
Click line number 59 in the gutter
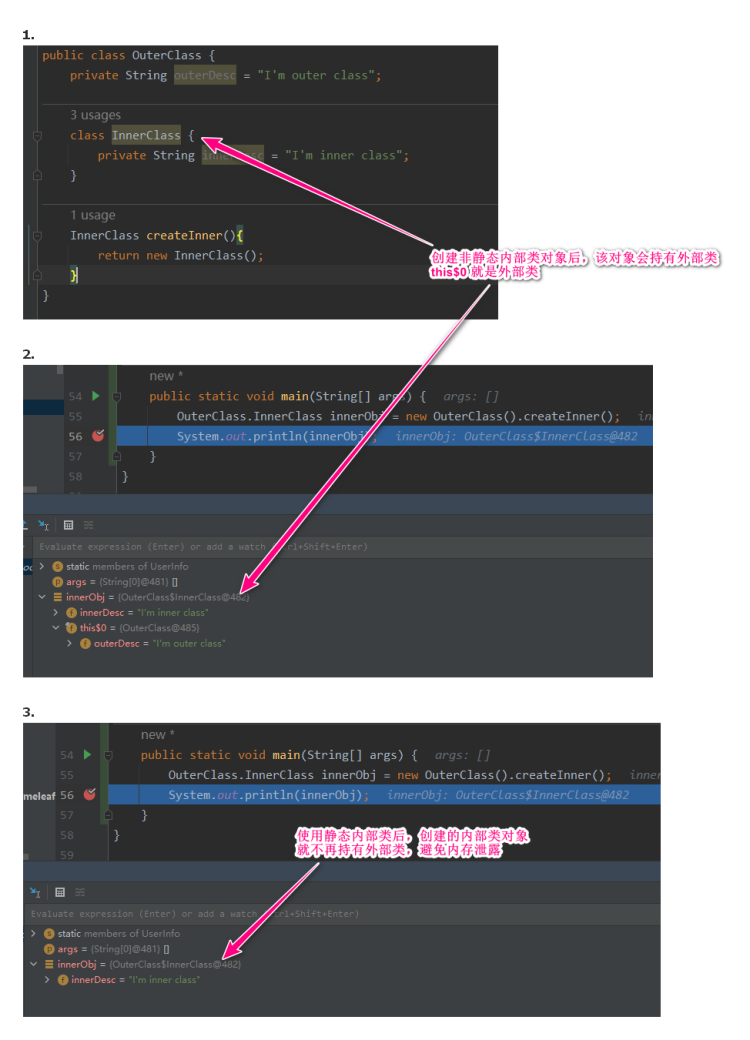click(x=67, y=855)
